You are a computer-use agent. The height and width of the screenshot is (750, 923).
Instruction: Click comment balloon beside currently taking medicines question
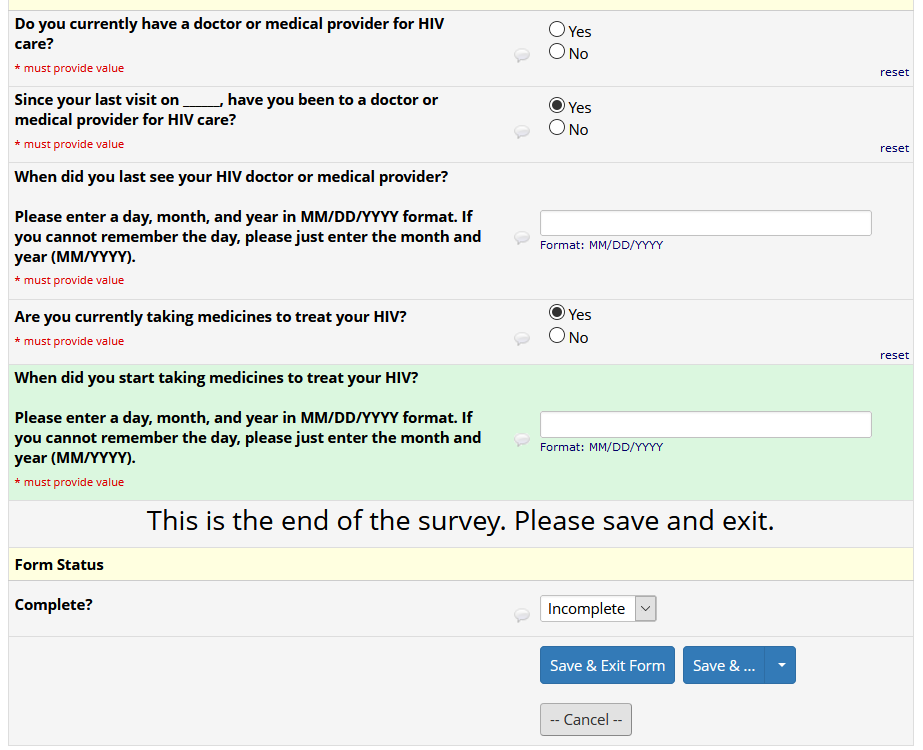(x=522, y=339)
